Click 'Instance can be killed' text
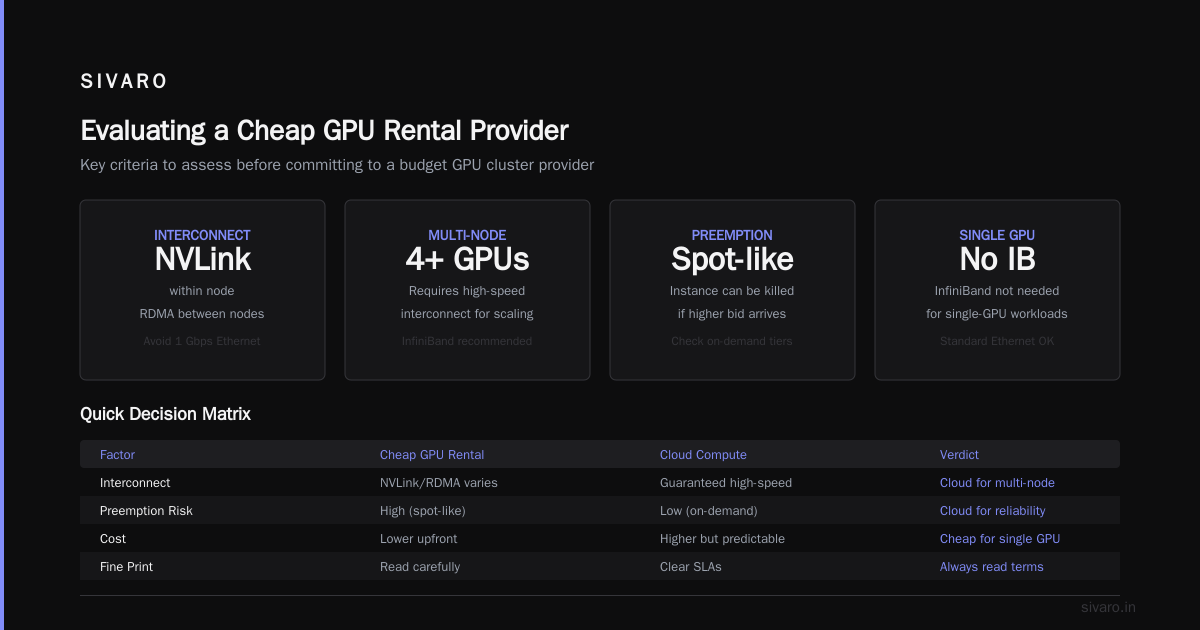The height and width of the screenshot is (630, 1200). point(732,291)
